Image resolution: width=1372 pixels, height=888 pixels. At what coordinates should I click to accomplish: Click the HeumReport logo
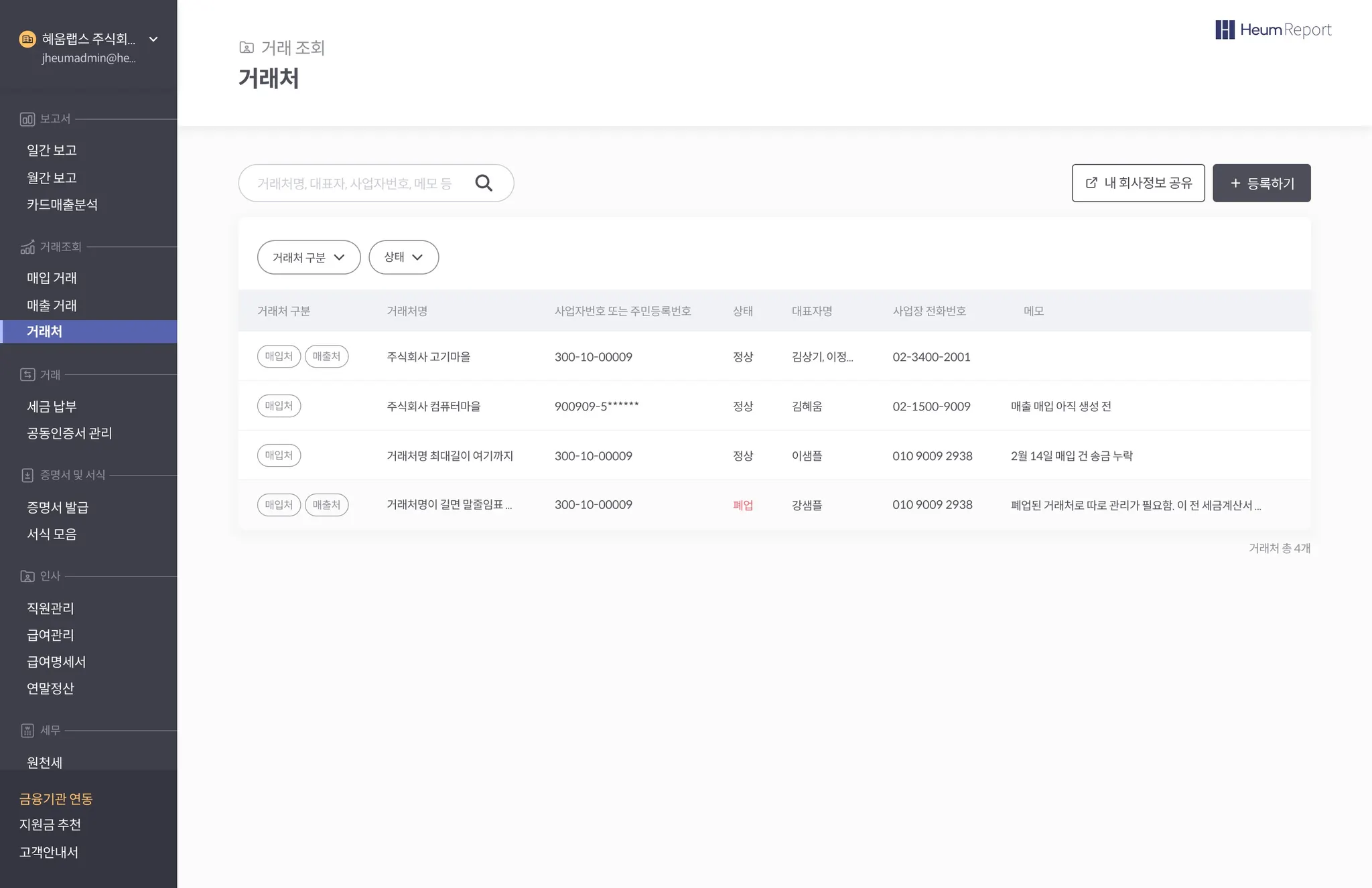pos(1273,29)
